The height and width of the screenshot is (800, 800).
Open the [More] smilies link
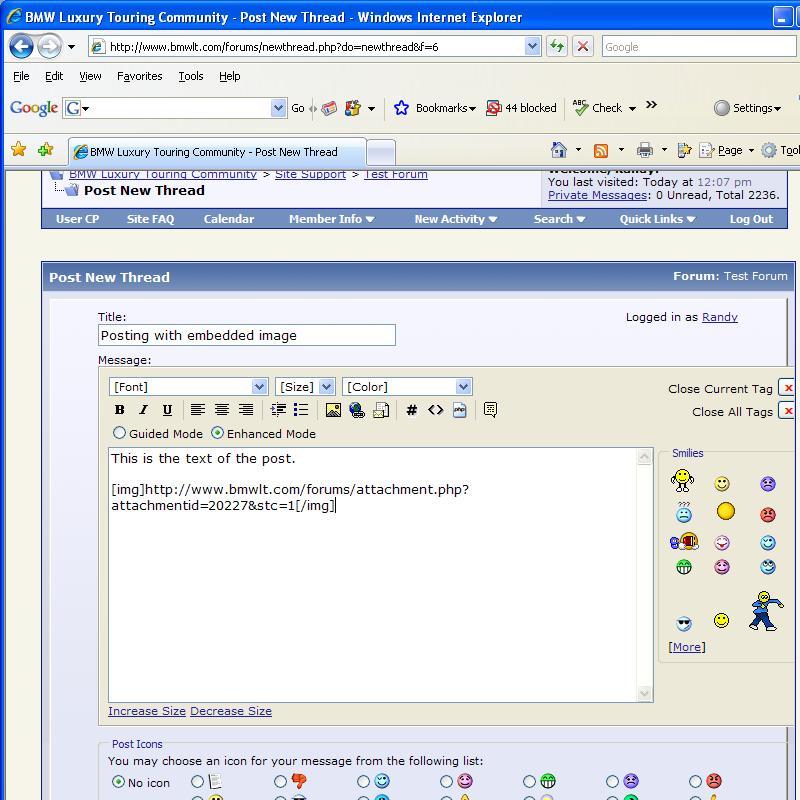point(687,647)
